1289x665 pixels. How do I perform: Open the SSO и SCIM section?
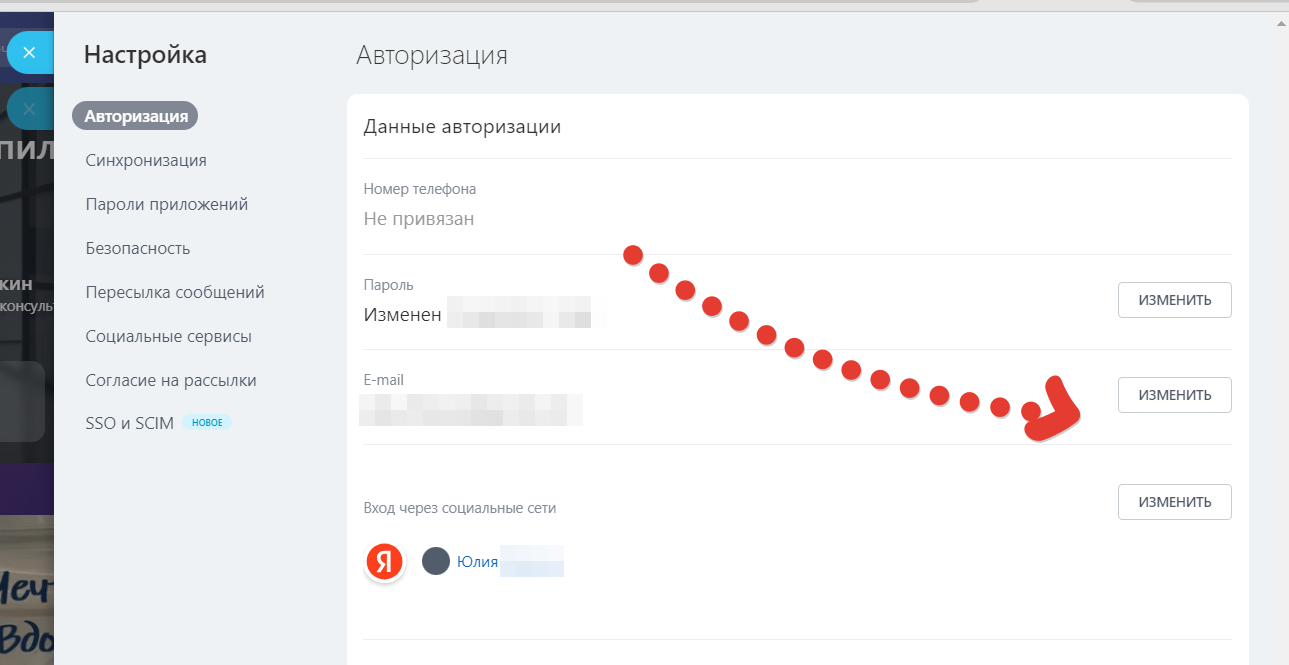pos(130,423)
